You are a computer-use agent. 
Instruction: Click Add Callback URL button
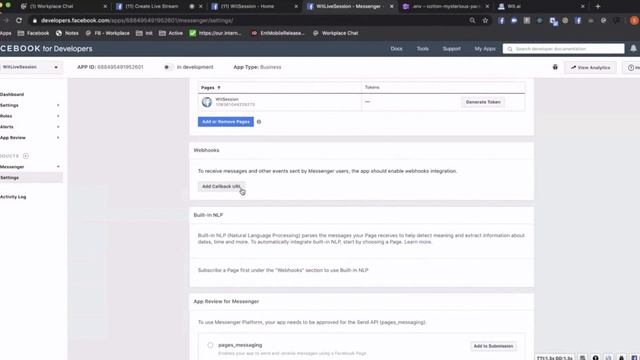tap(221, 187)
